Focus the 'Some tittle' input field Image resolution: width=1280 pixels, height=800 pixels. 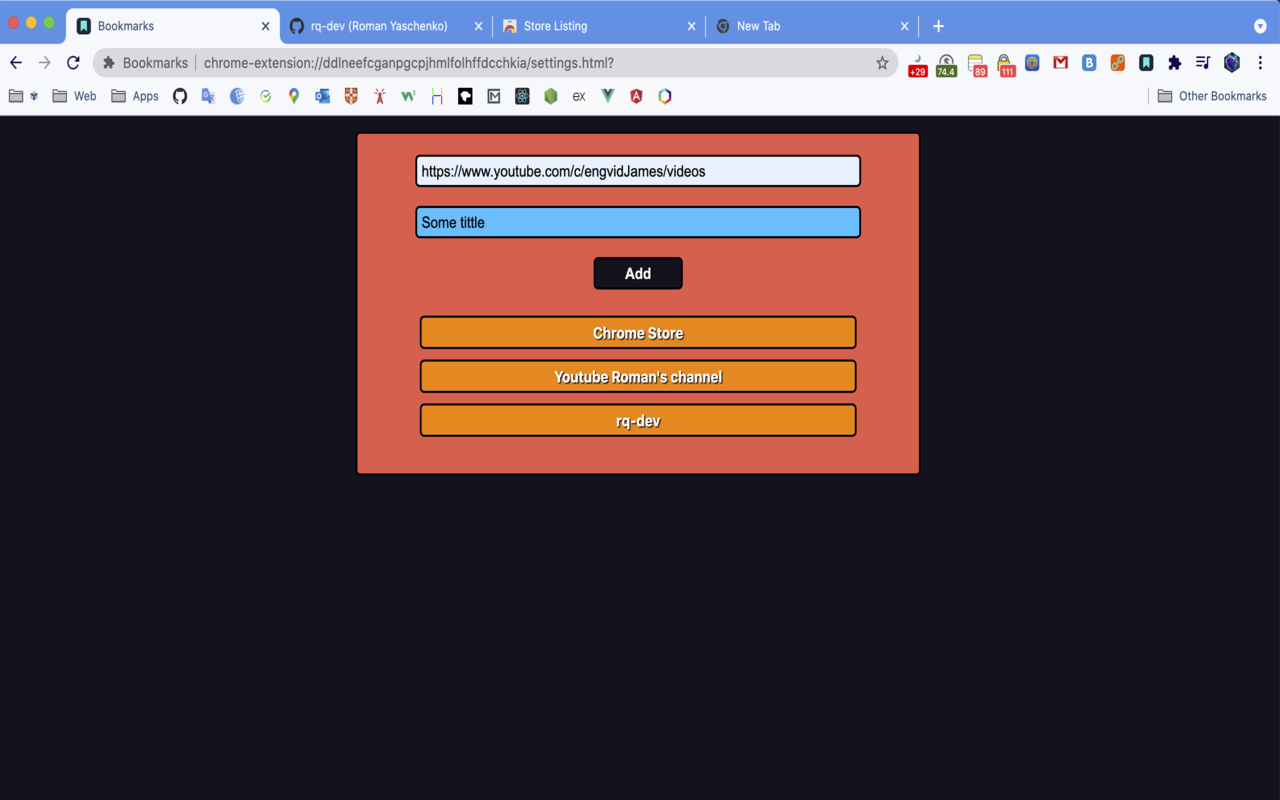638,222
